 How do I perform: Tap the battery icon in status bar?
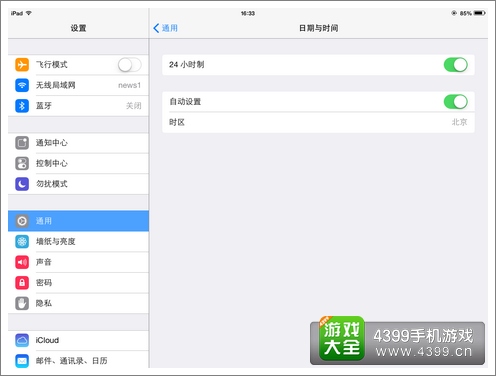pyautogui.click(x=479, y=13)
